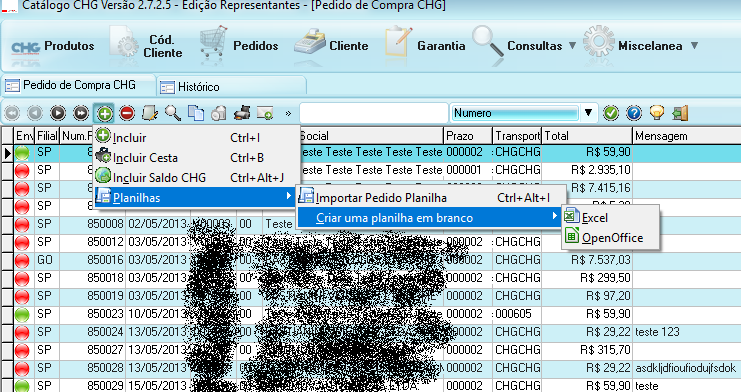This screenshot has width=741, height=392.
Task: Go to next record arrow button
Action: (x=58, y=113)
